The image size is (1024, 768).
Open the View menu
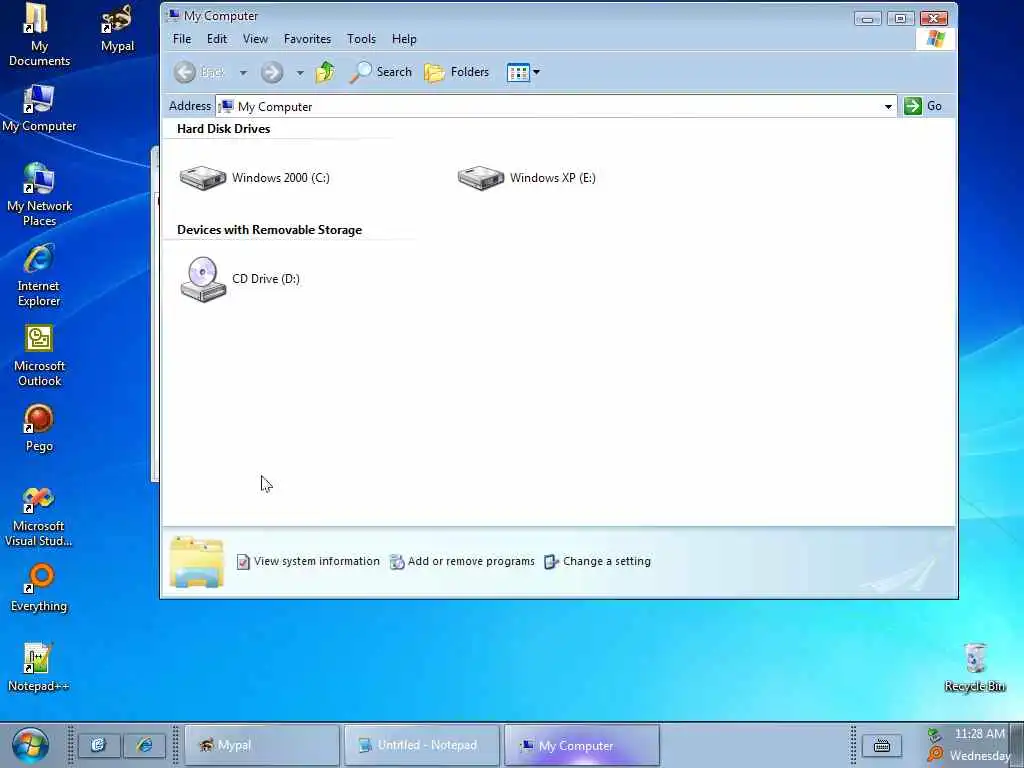(255, 39)
